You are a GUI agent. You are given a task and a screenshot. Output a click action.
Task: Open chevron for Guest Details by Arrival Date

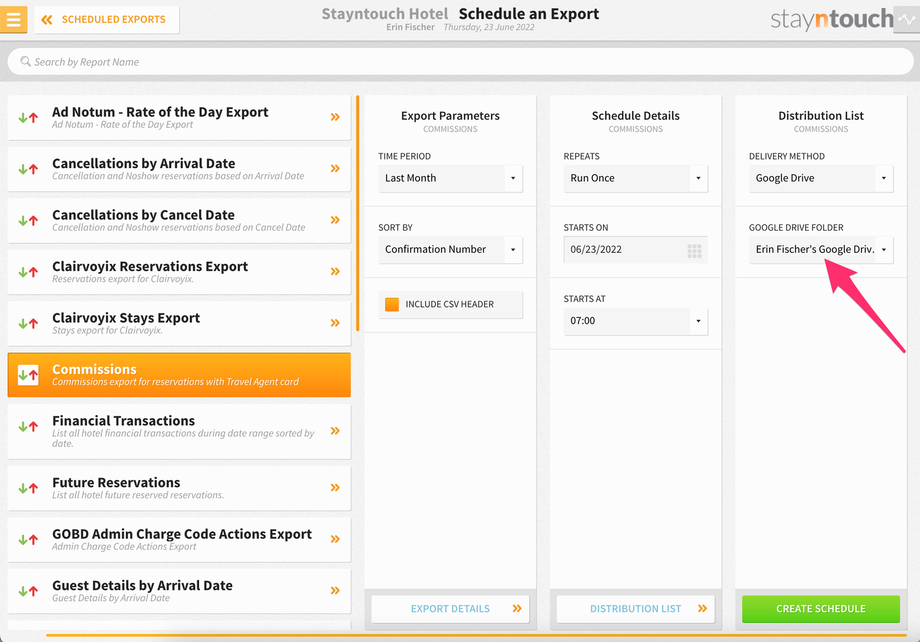(335, 590)
